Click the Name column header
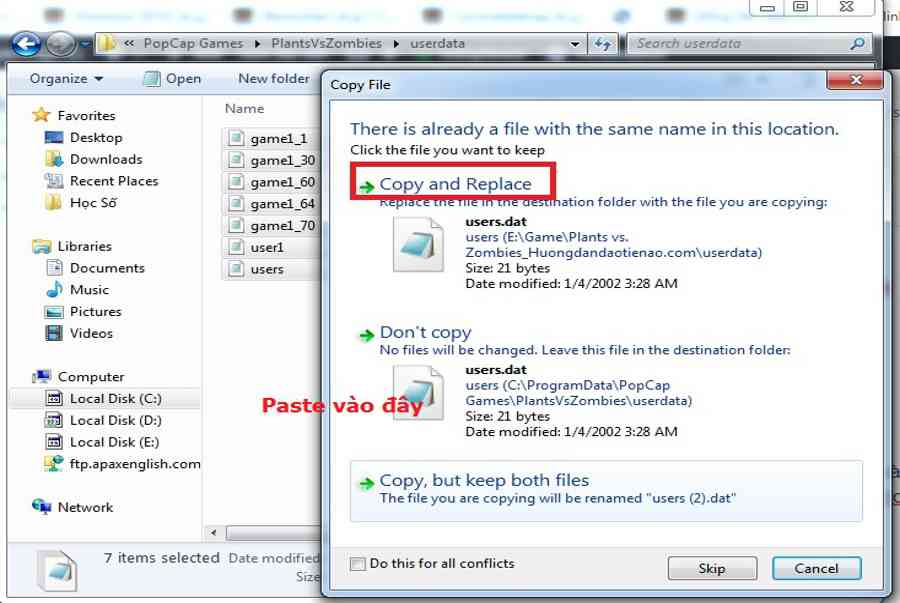Screen dimensions: 900x603 (x=245, y=108)
